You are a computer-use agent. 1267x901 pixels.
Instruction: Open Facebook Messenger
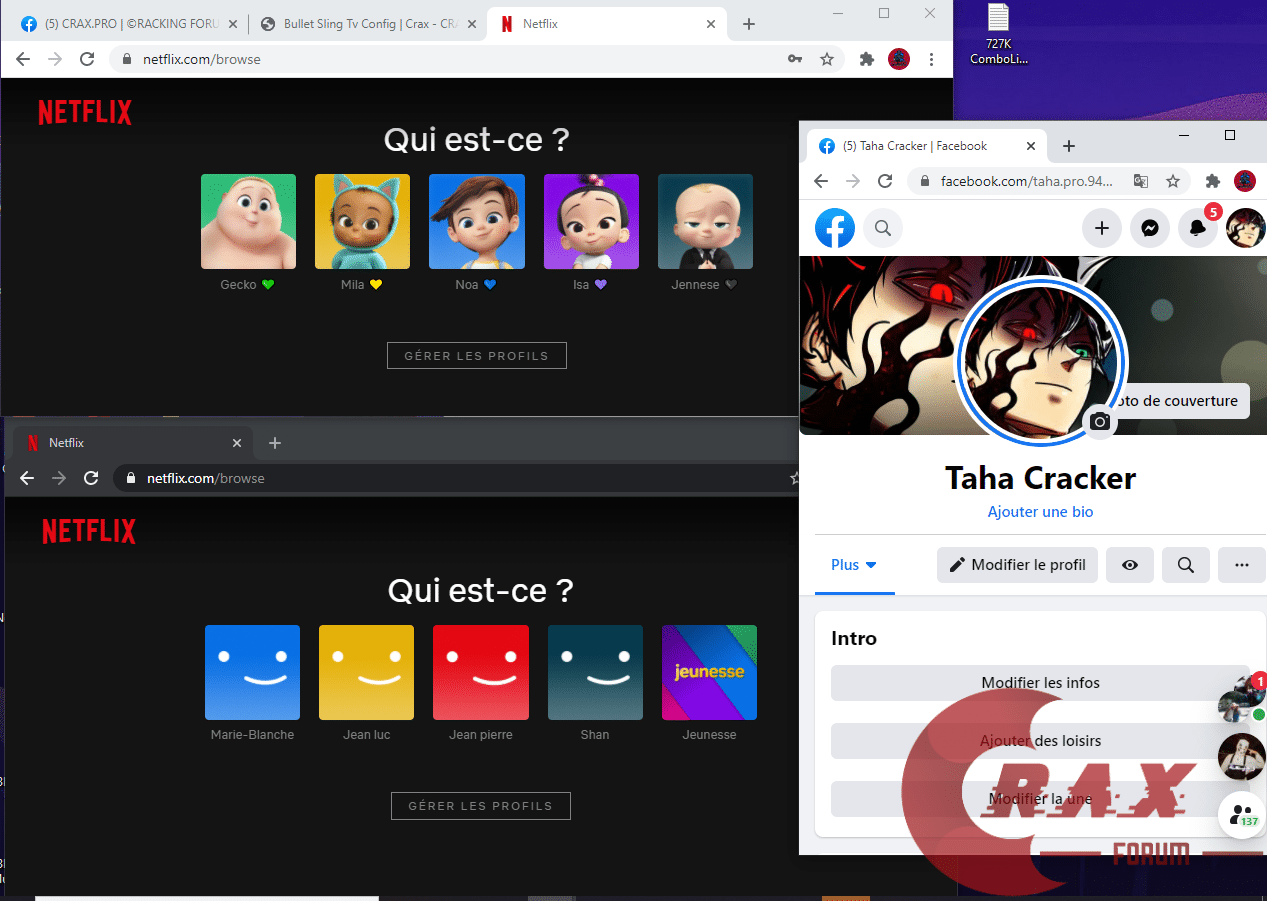1150,228
